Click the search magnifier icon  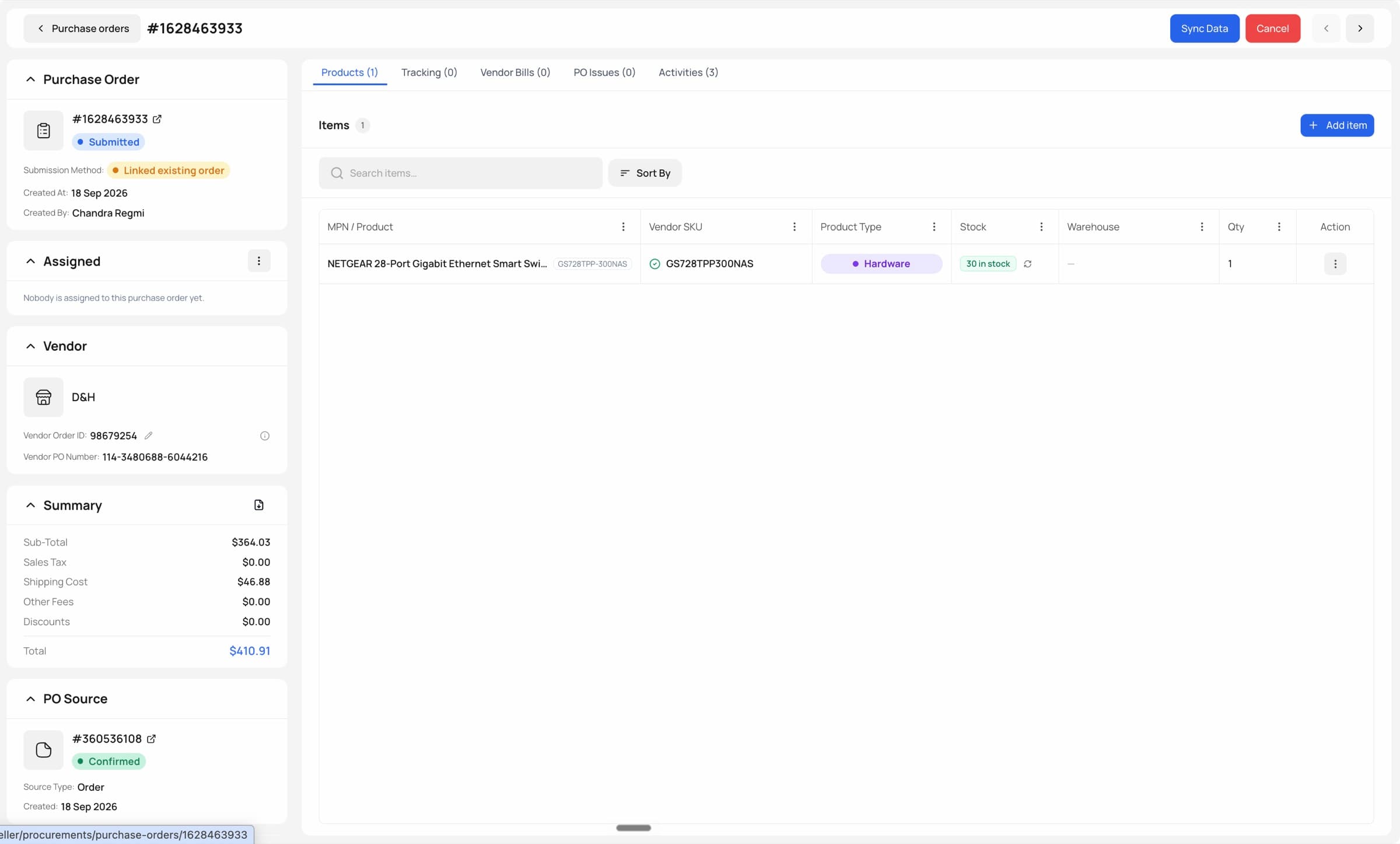pyautogui.click(x=337, y=173)
